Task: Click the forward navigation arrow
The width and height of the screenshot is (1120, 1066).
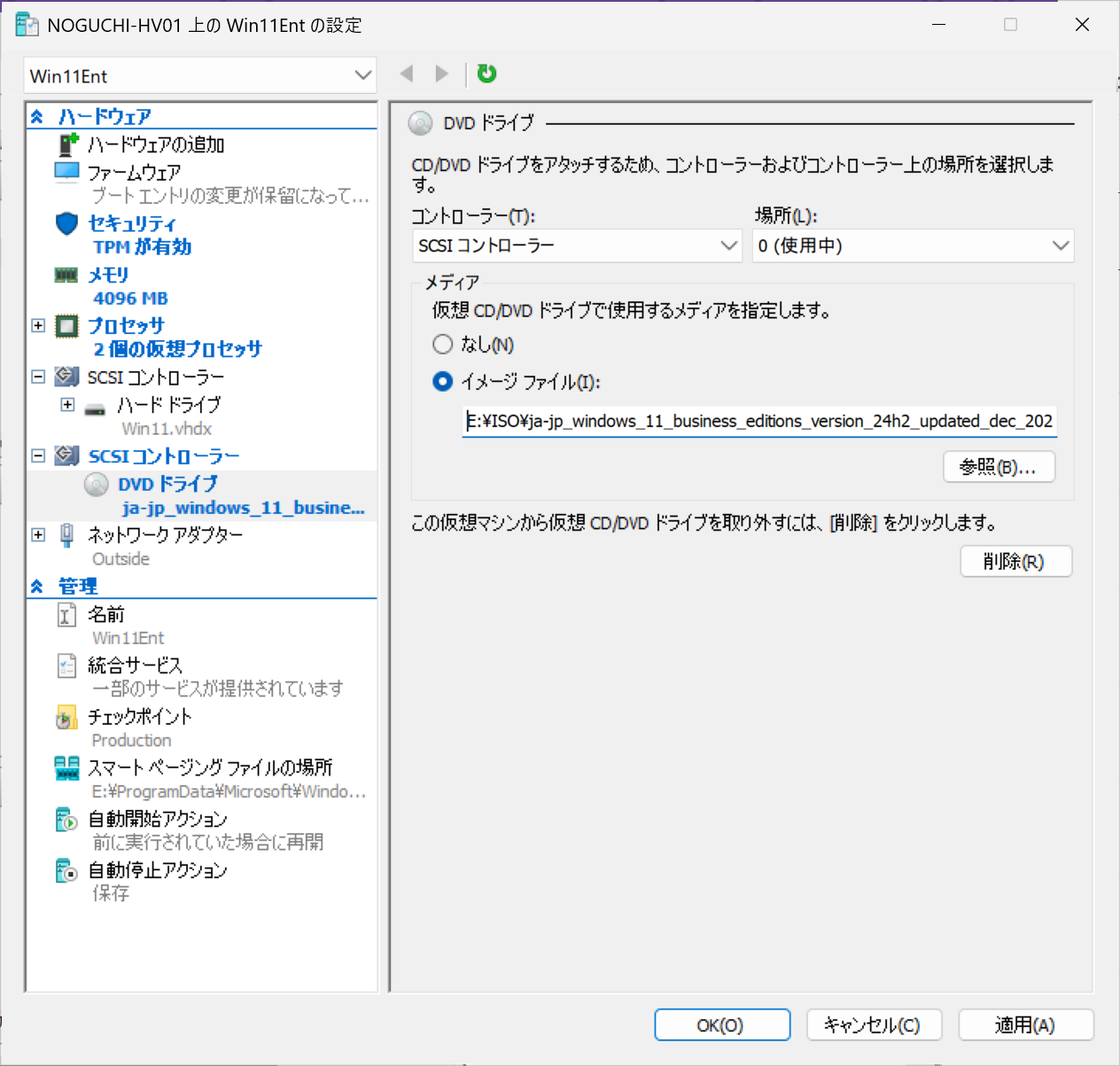Action: tap(441, 74)
